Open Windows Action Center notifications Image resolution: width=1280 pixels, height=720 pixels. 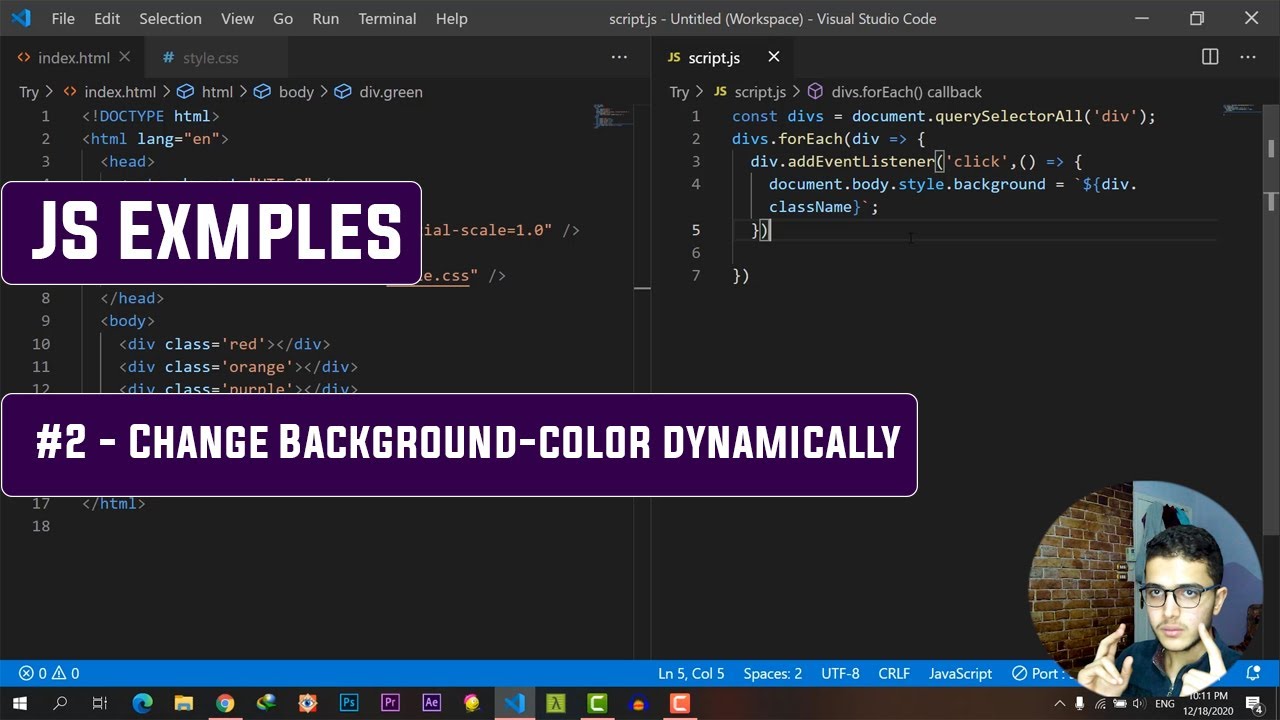click(1254, 704)
